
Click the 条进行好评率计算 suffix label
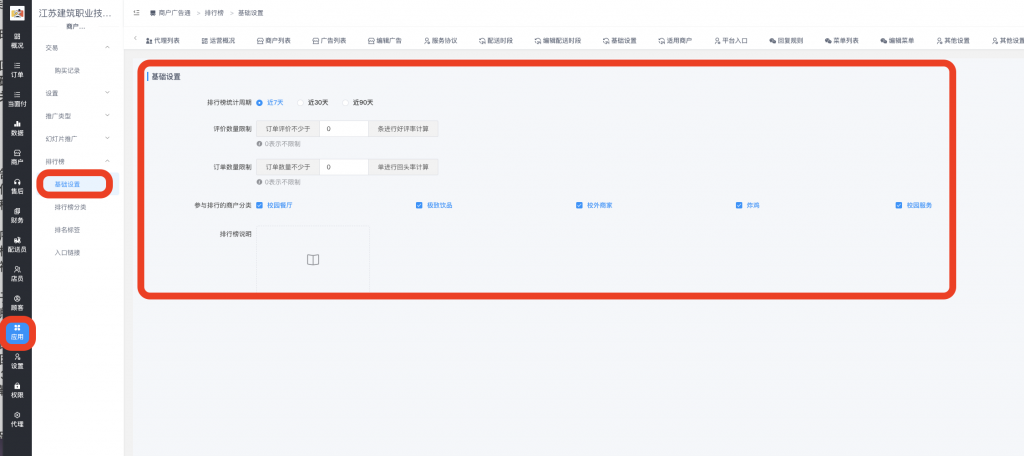(x=403, y=129)
